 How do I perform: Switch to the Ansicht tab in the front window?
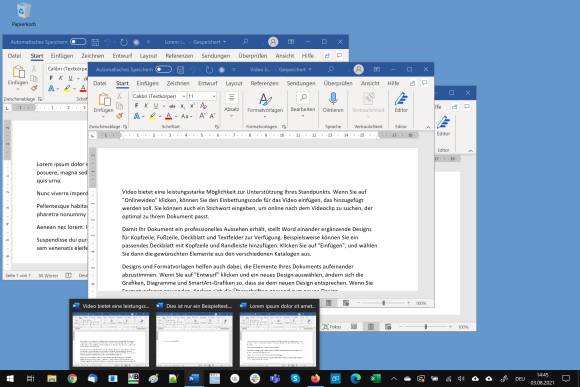[370, 83]
